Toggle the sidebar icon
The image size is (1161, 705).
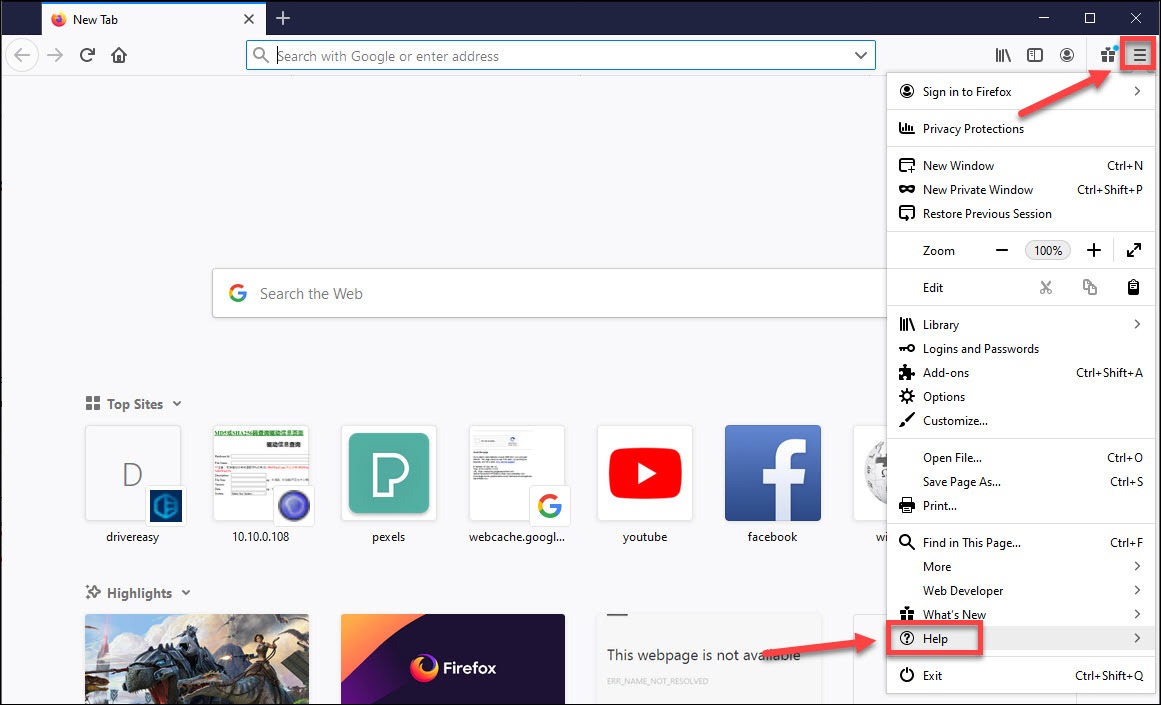pyautogui.click(x=1035, y=55)
